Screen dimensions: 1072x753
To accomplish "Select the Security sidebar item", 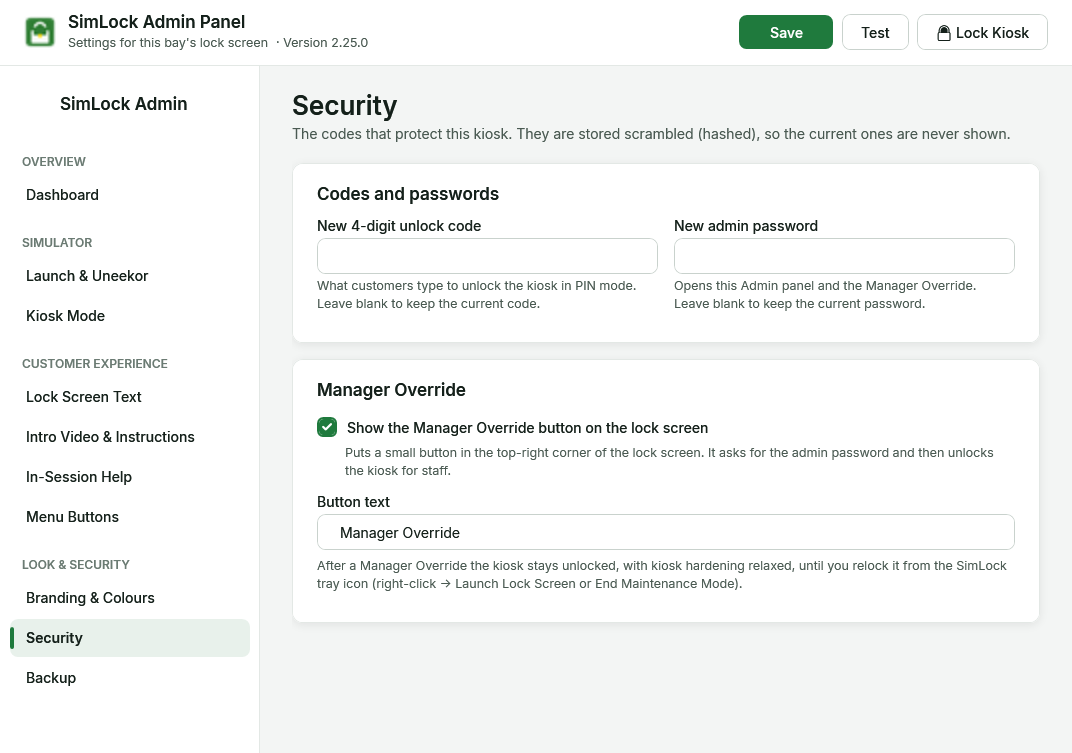I will [130, 638].
